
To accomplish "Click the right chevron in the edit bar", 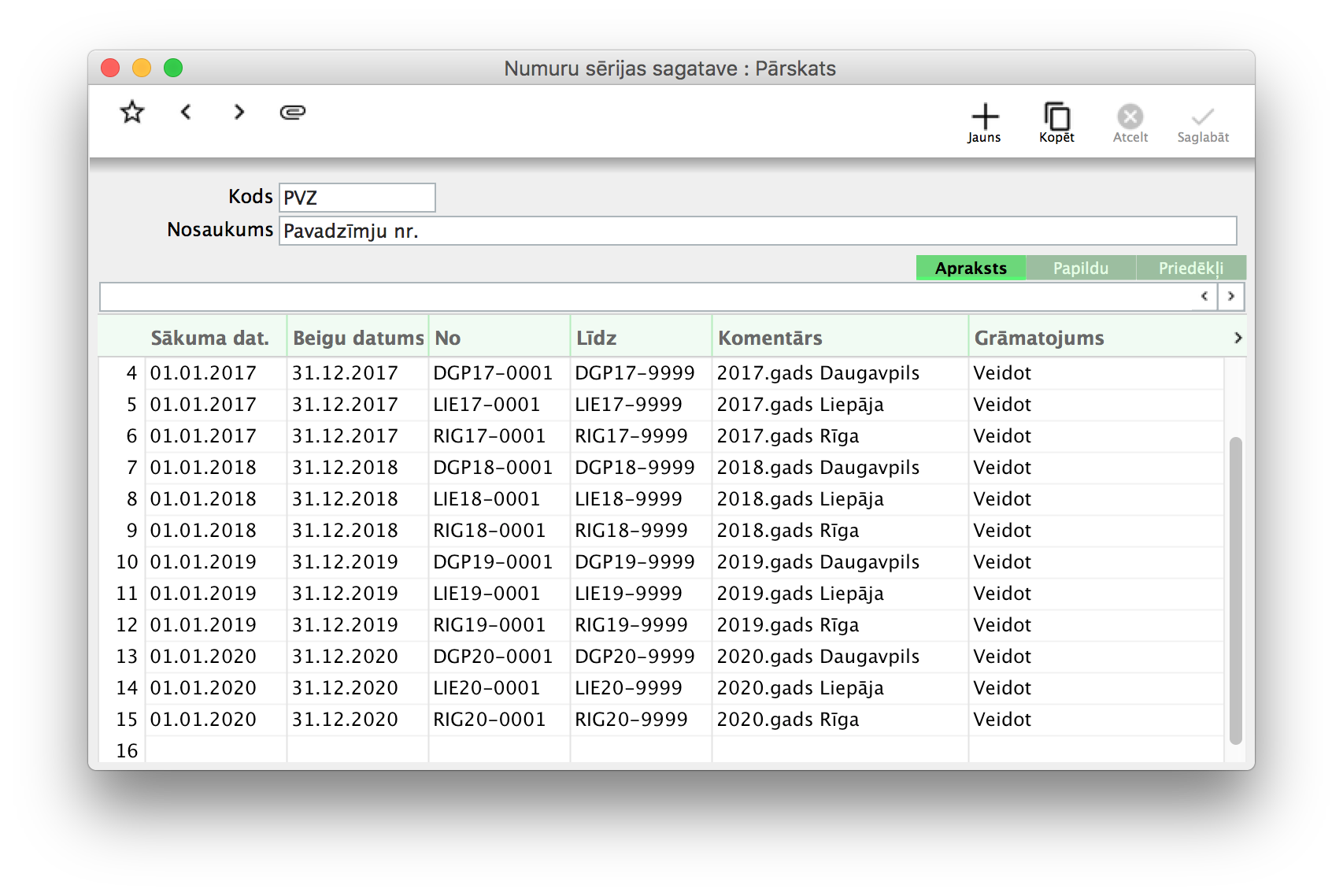I will (x=1230, y=297).
